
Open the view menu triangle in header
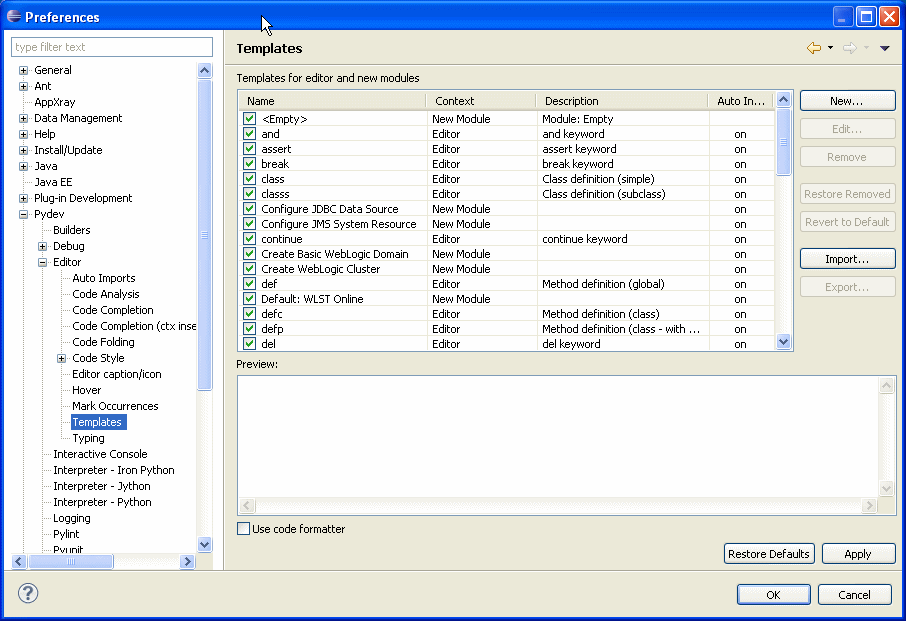[x=884, y=48]
